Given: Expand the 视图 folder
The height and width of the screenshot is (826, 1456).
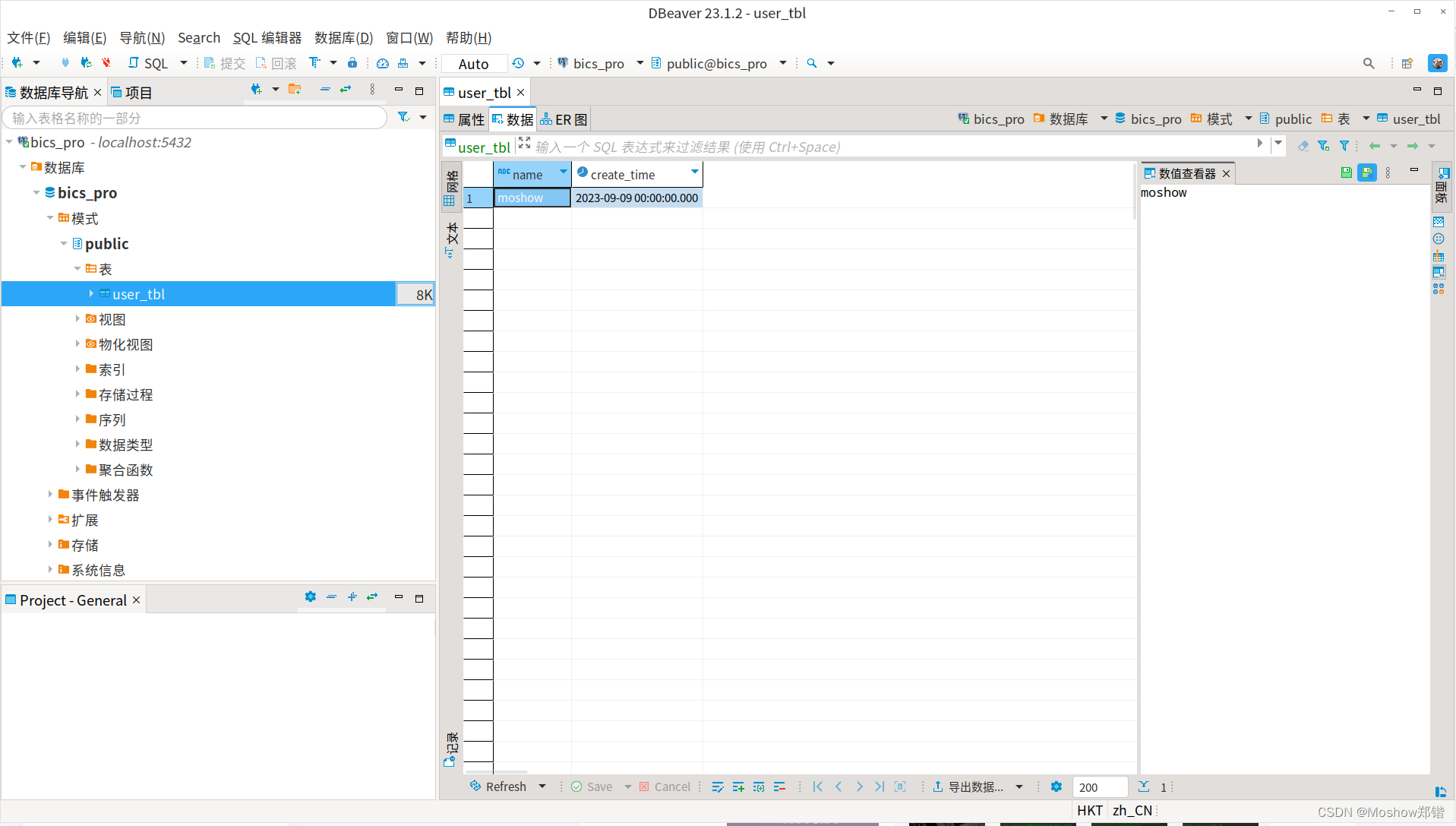Looking at the screenshot, I should pyautogui.click(x=77, y=318).
